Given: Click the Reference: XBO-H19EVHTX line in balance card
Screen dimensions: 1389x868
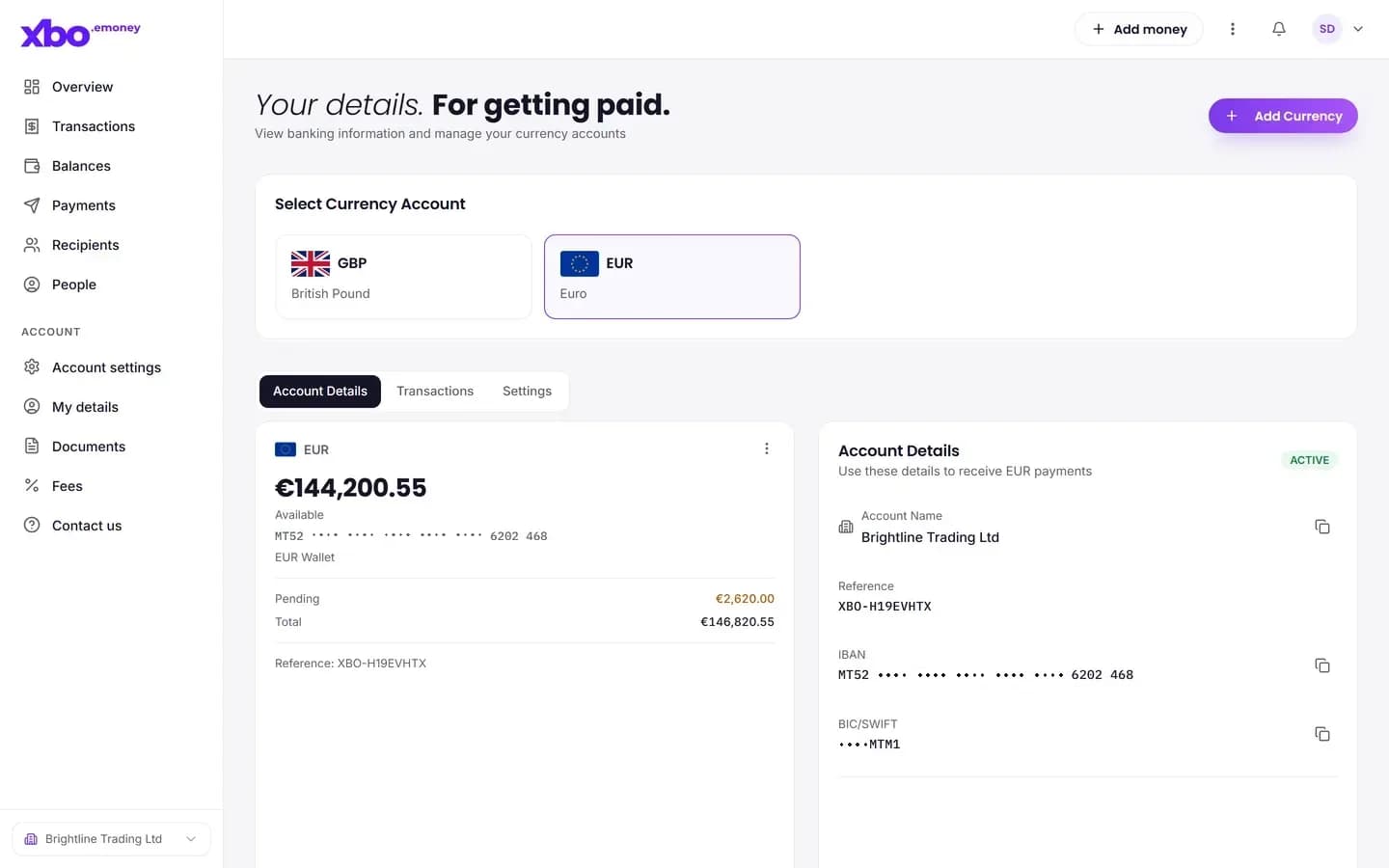Looking at the screenshot, I should (350, 664).
